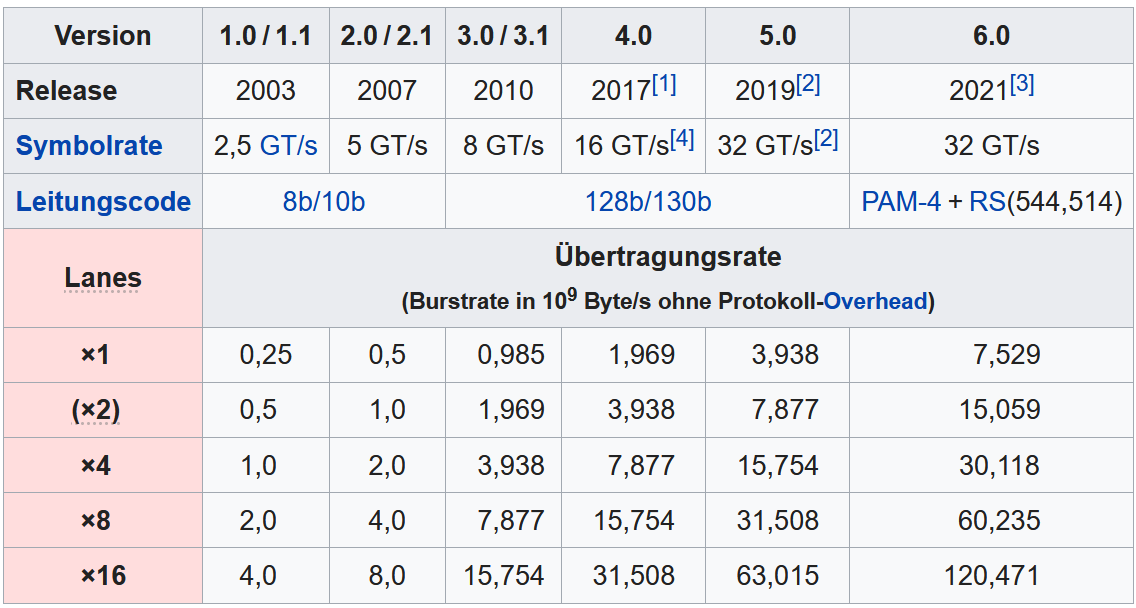This screenshot has width=1136, height=608.
Task: Click the (×2) row label
Action: coord(96,410)
